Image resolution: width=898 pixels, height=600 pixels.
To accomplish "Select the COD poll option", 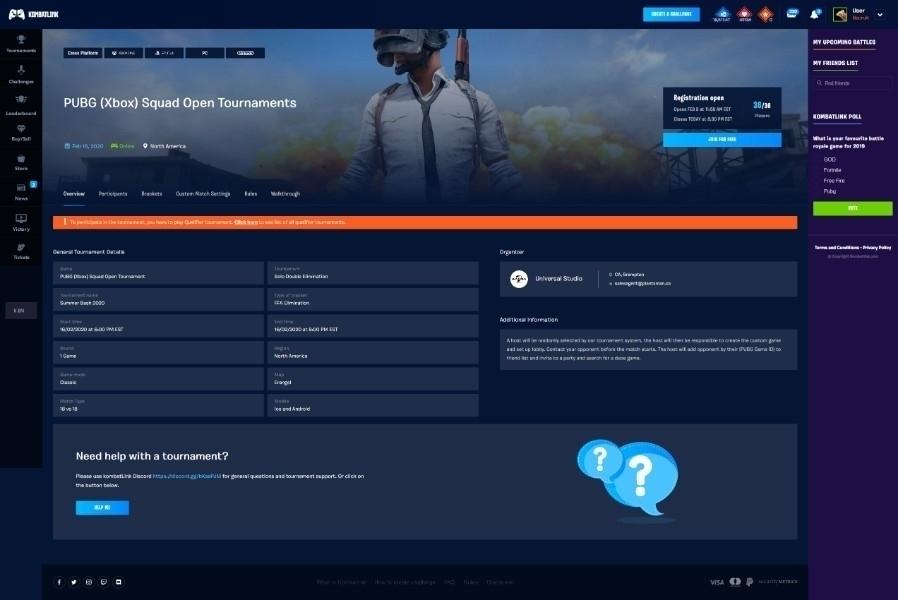I will 829,160.
